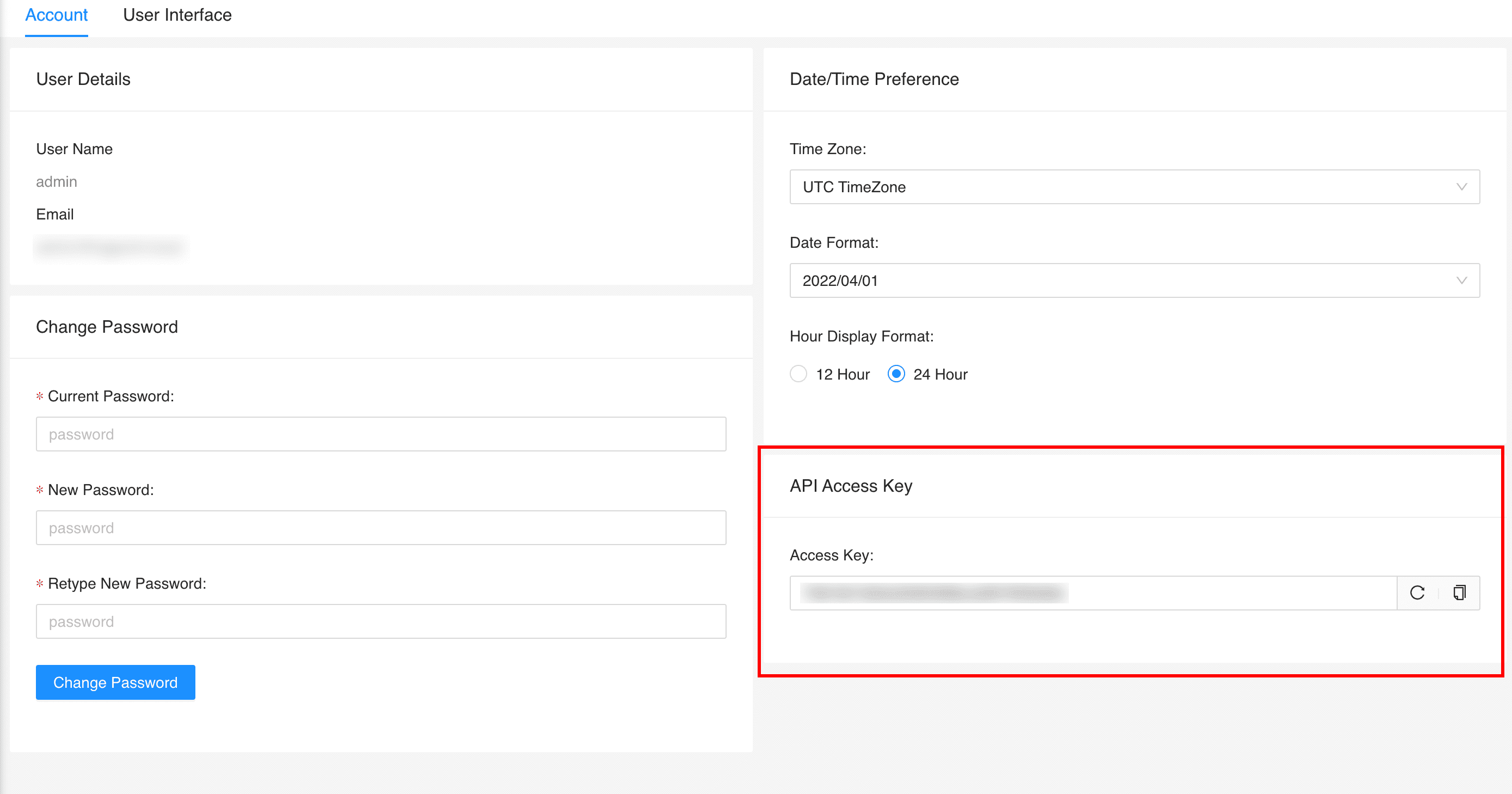Expand the Date Format dropdown

1134,280
